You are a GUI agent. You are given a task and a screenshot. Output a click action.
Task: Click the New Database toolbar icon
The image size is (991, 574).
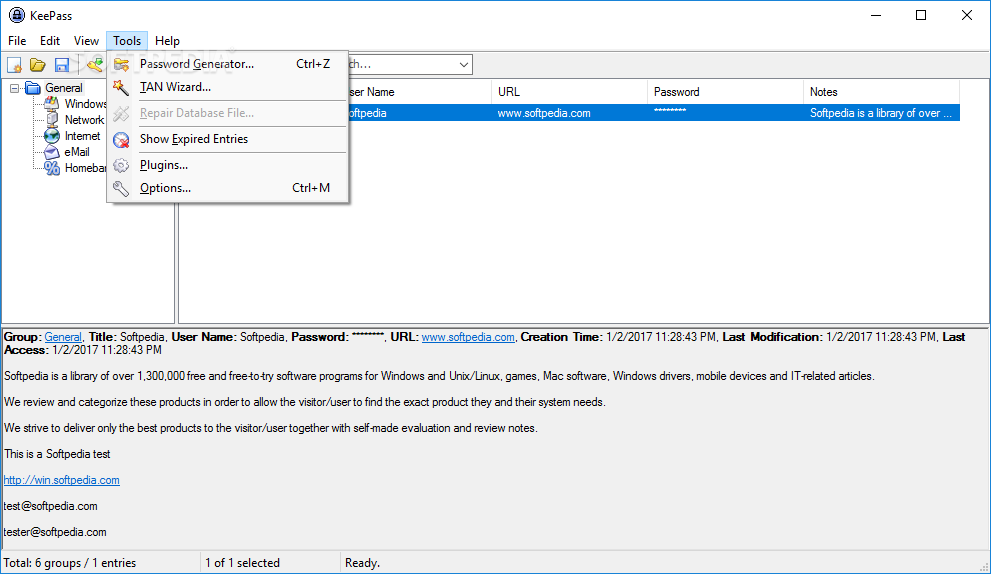pyautogui.click(x=15, y=64)
